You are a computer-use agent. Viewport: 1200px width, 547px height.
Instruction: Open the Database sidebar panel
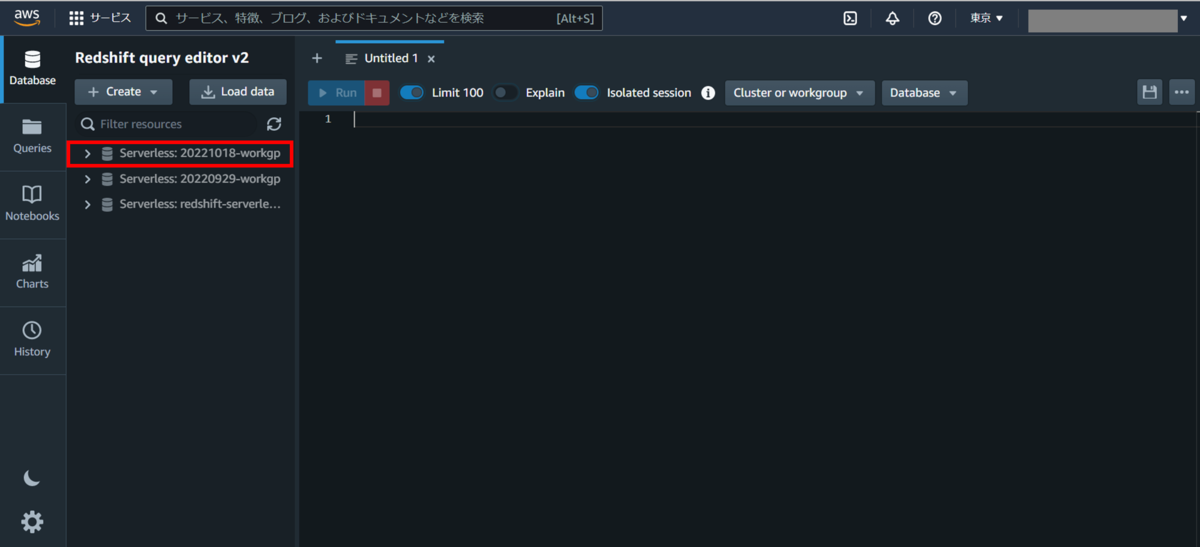click(x=32, y=68)
